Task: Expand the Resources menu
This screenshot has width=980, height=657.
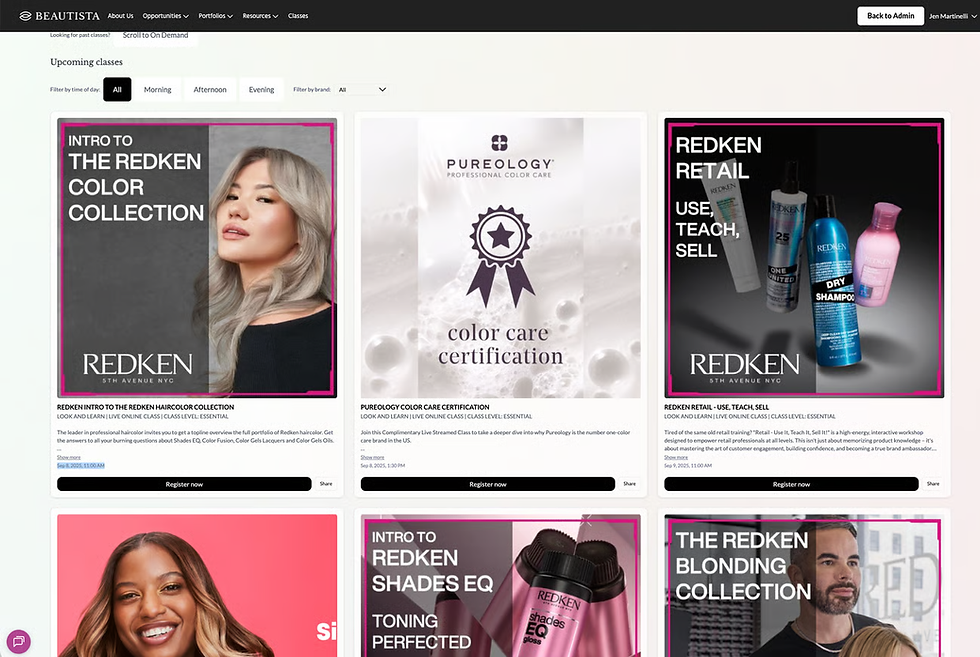Action: tap(260, 16)
